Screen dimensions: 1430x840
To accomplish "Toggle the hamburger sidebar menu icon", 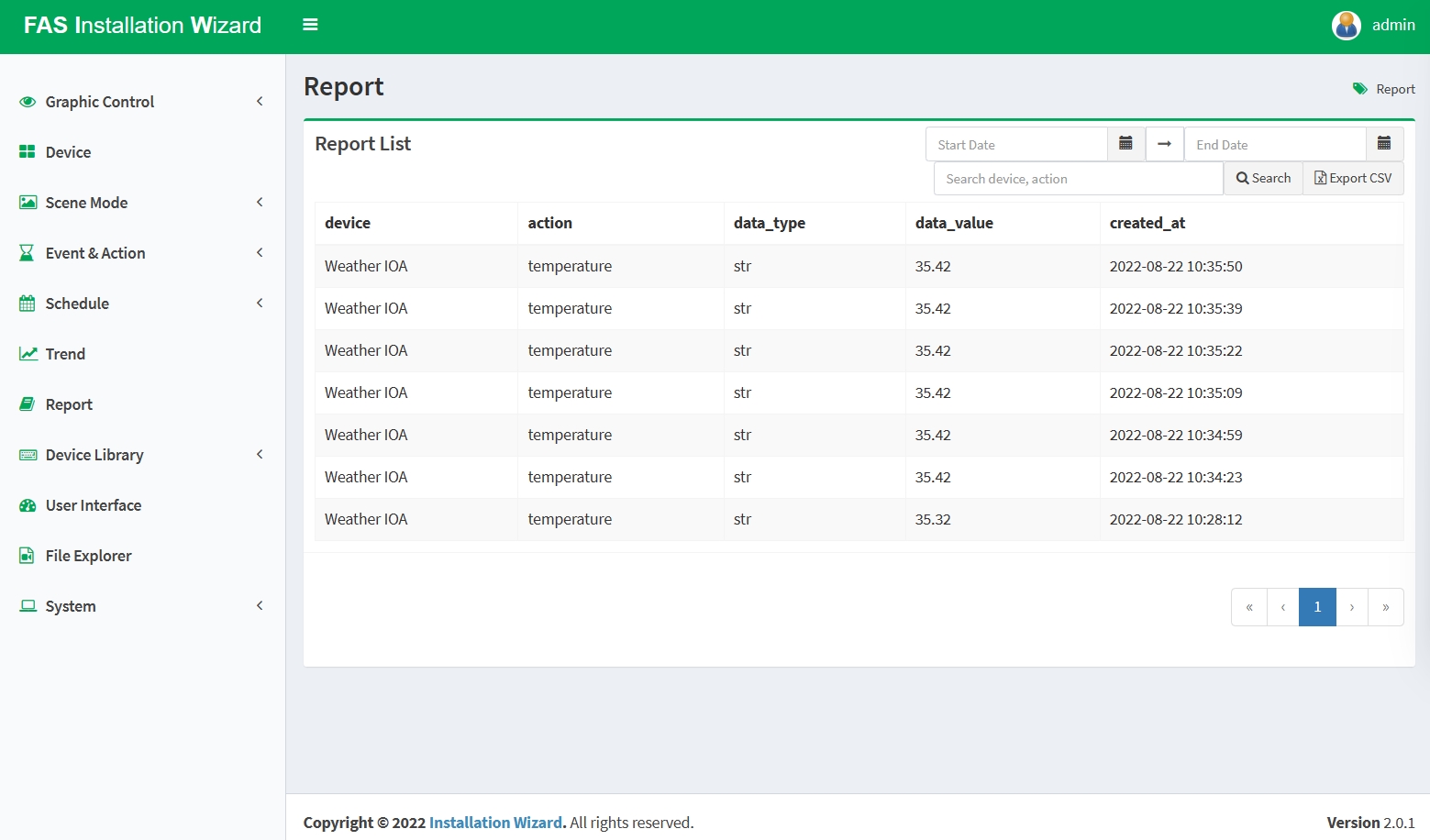I will pyautogui.click(x=310, y=25).
